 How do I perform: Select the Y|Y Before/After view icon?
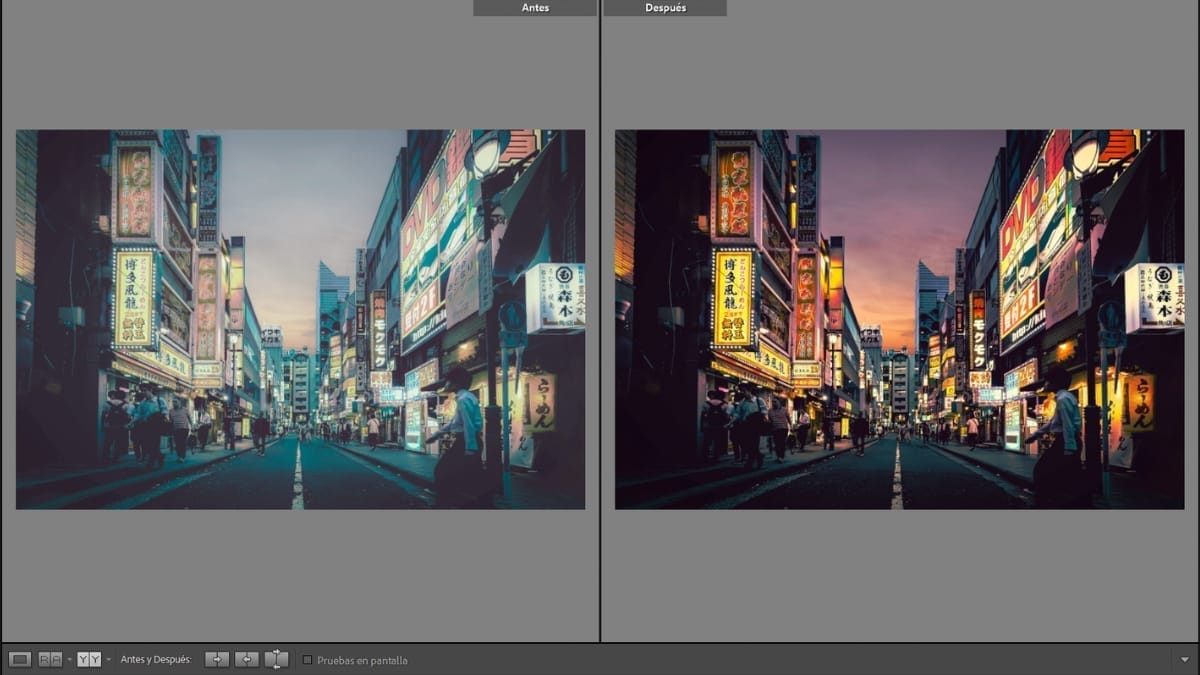click(88, 659)
